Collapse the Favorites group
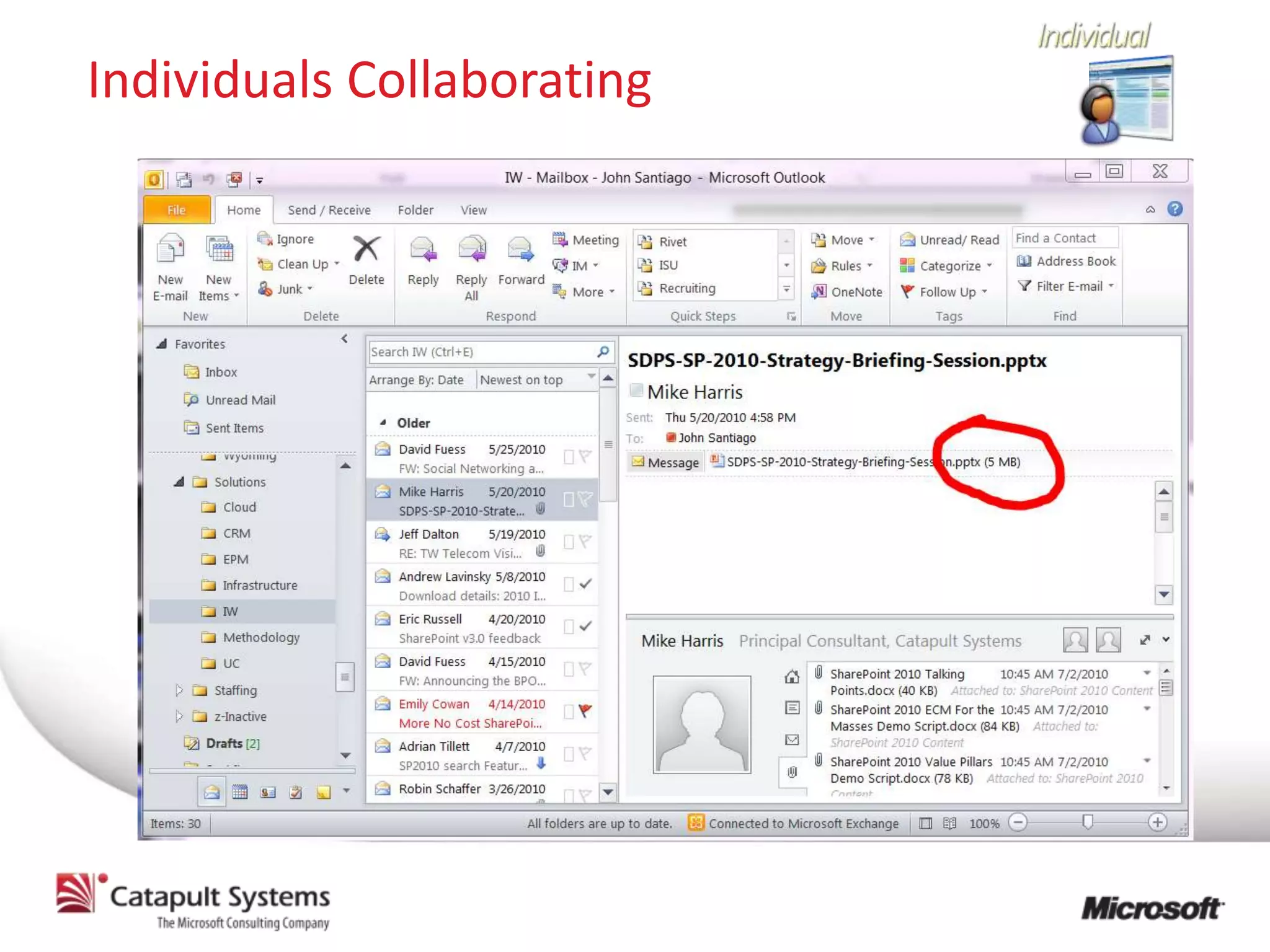 click(x=162, y=343)
